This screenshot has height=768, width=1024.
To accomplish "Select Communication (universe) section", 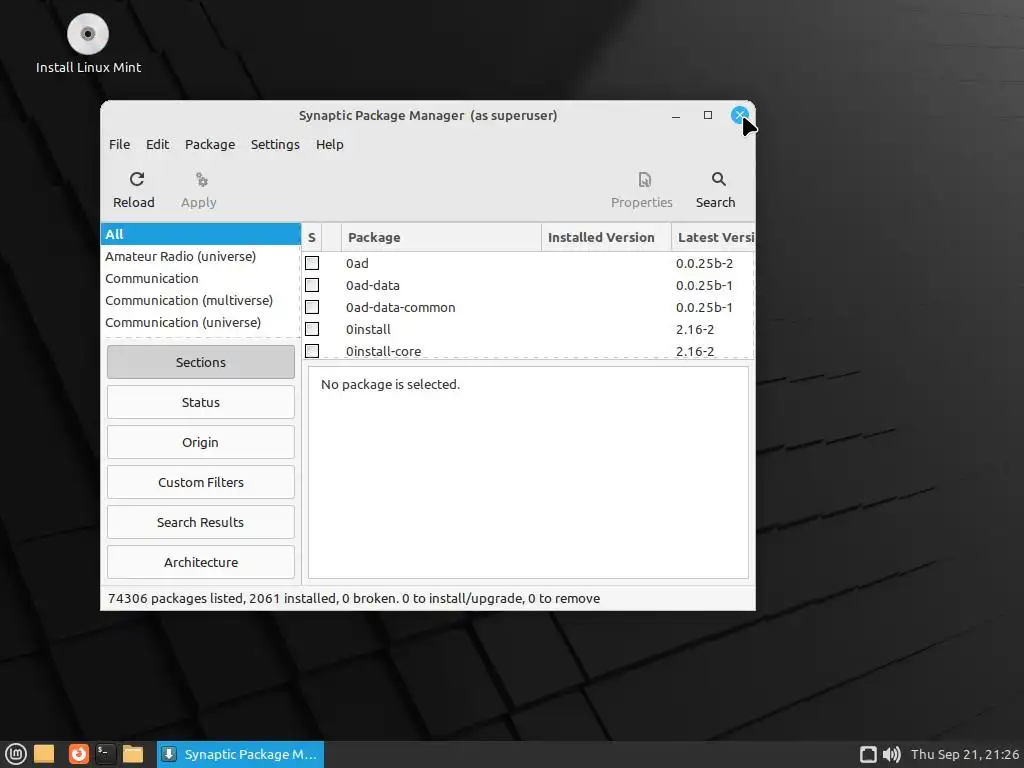I will [200, 323].
